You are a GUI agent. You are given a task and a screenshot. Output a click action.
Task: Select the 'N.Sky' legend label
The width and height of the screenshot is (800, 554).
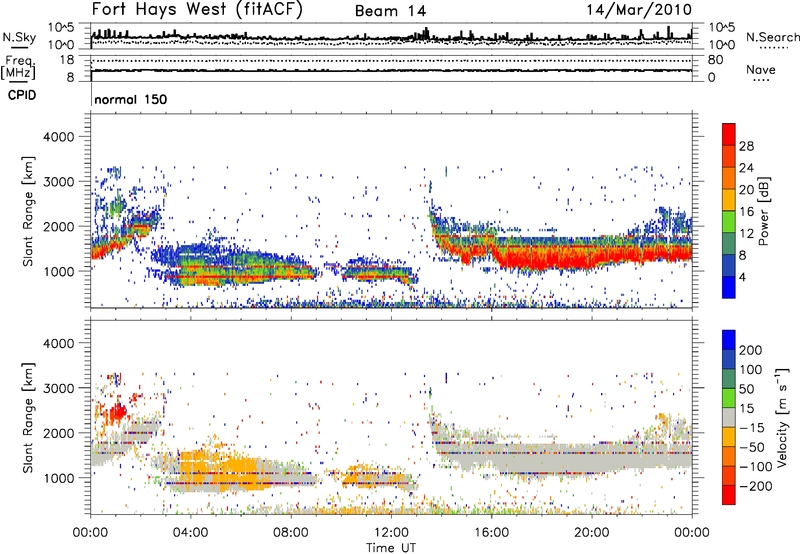19,37
